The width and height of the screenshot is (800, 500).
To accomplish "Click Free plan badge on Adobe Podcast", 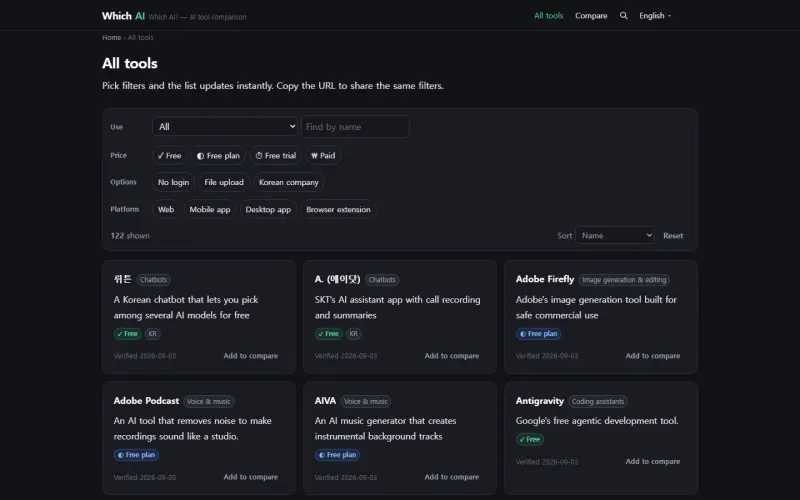I will click(x=136, y=455).
